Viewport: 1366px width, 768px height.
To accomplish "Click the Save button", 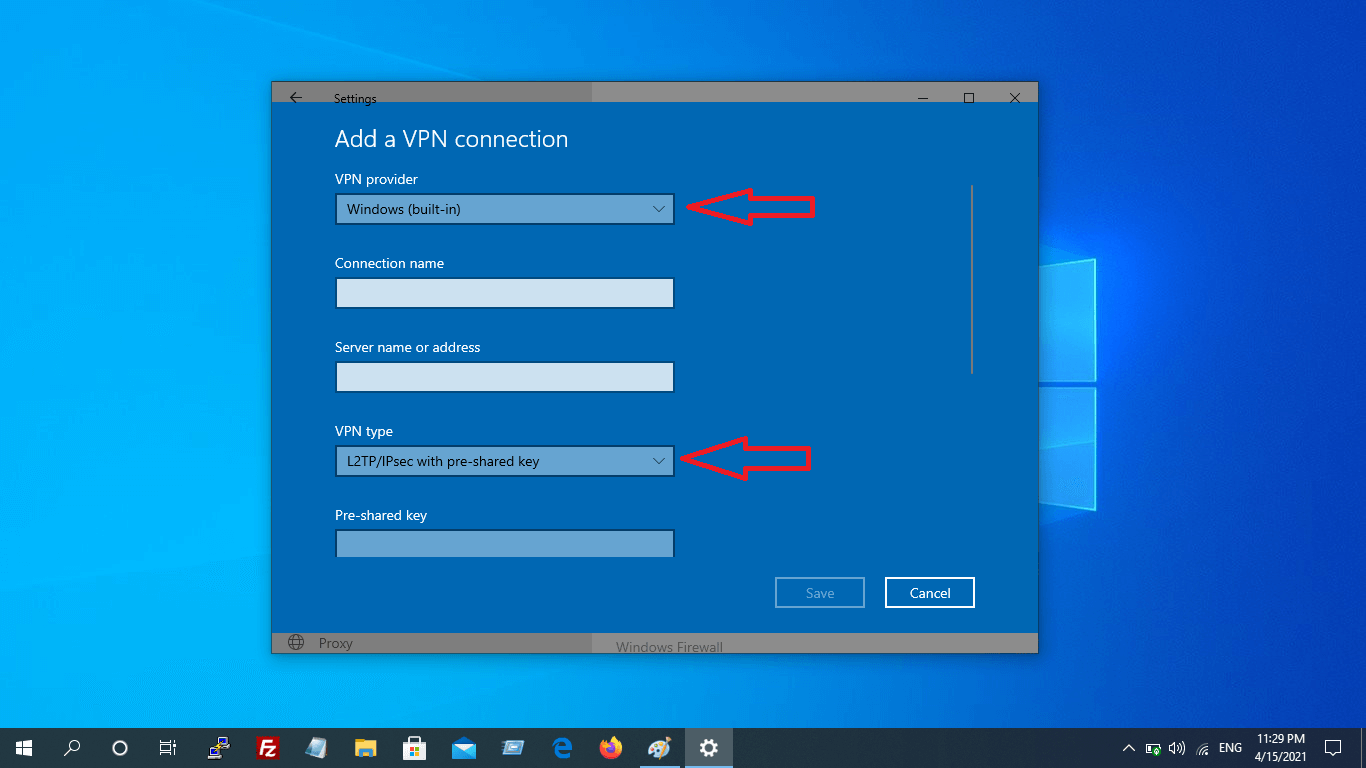I will [x=819, y=593].
